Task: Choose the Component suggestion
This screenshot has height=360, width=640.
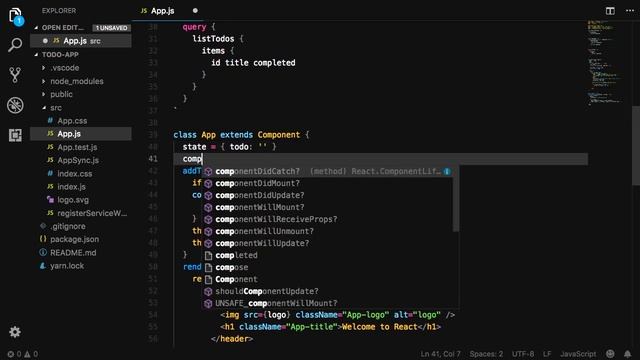Action: (327, 280)
